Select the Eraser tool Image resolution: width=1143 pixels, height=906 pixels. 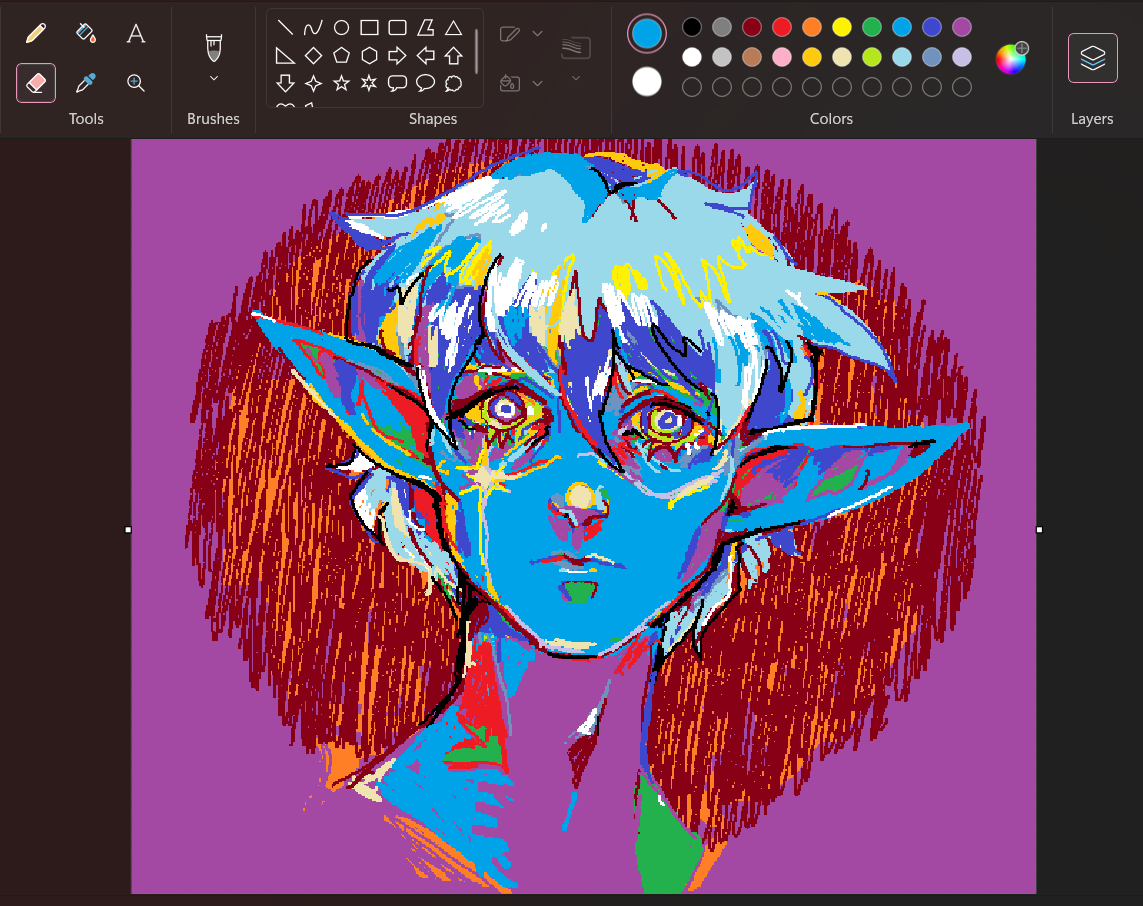tap(36, 83)
